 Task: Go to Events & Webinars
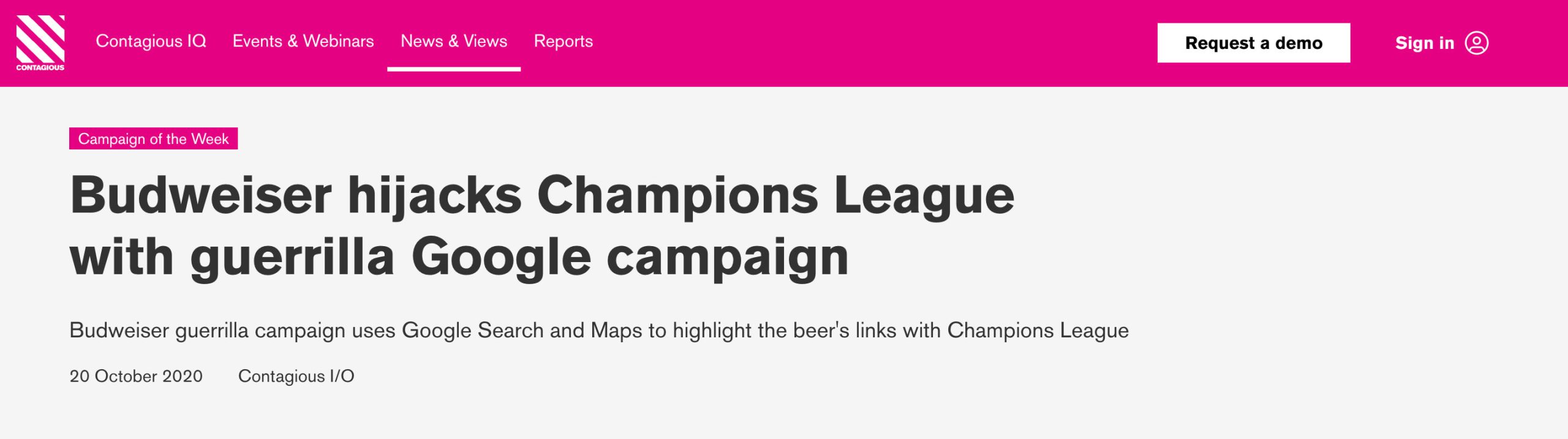click(303, 41)
